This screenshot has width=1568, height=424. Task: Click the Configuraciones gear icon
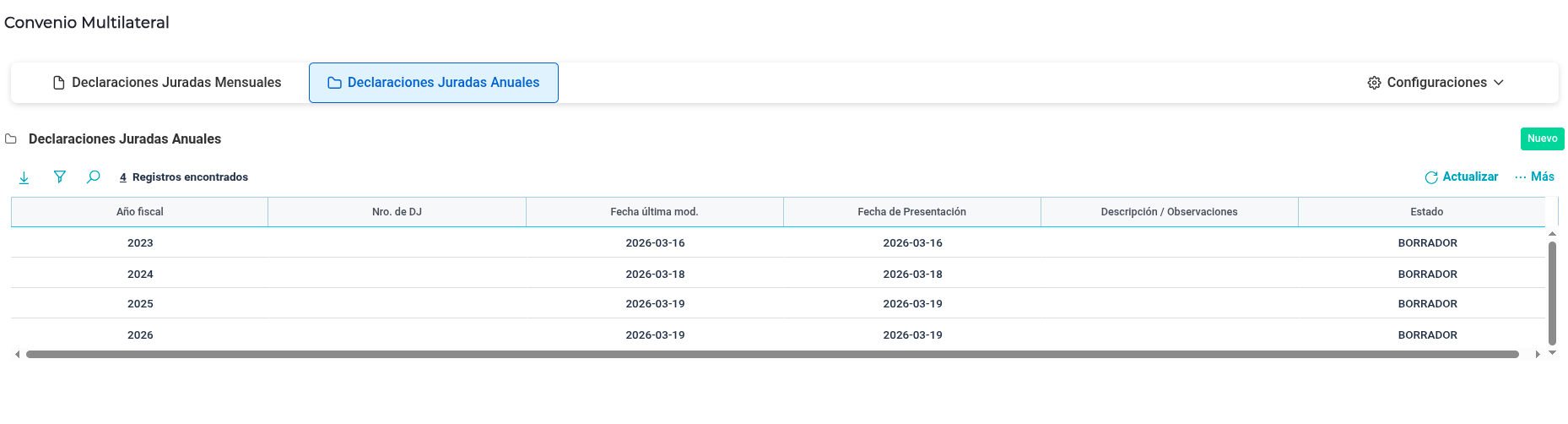pos(1374,83)
